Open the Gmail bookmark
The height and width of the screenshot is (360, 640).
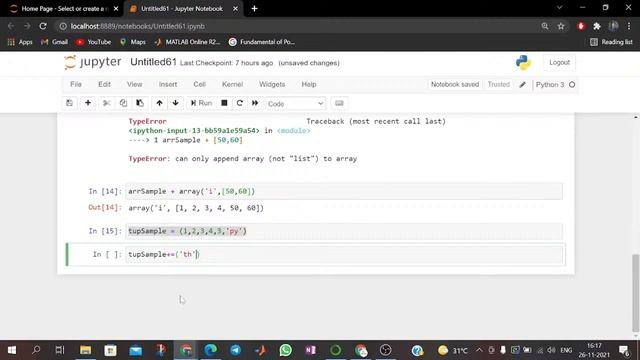(54, 42)
